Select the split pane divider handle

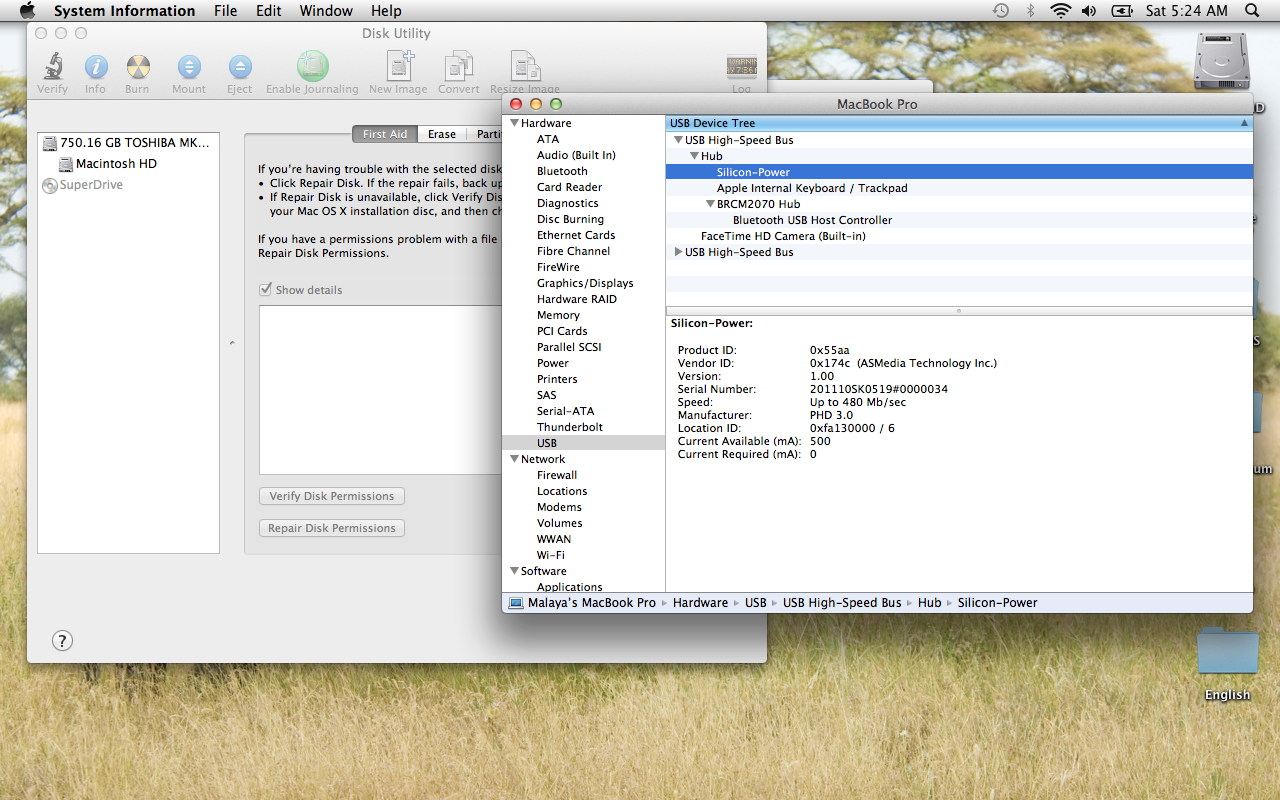[959, 311]
